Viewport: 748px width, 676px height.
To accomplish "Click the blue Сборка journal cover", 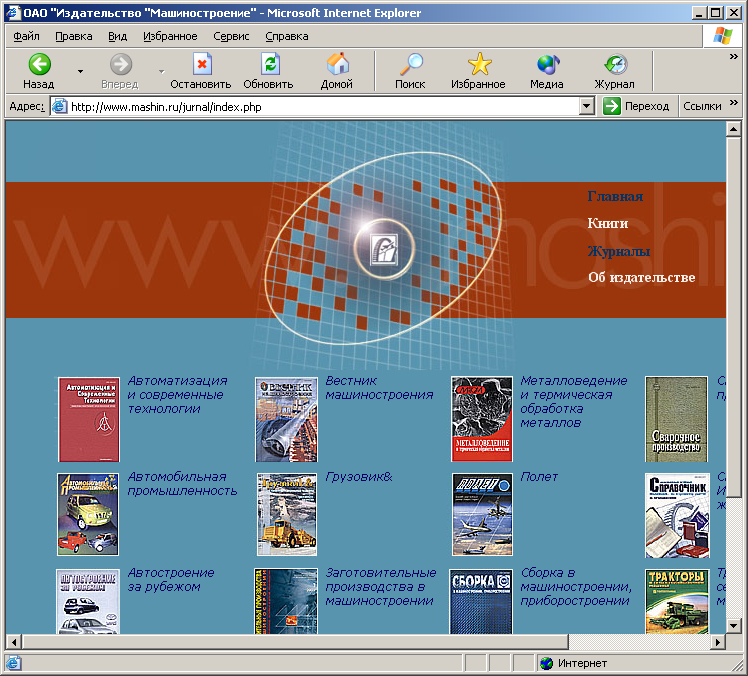I will [481, 601].
